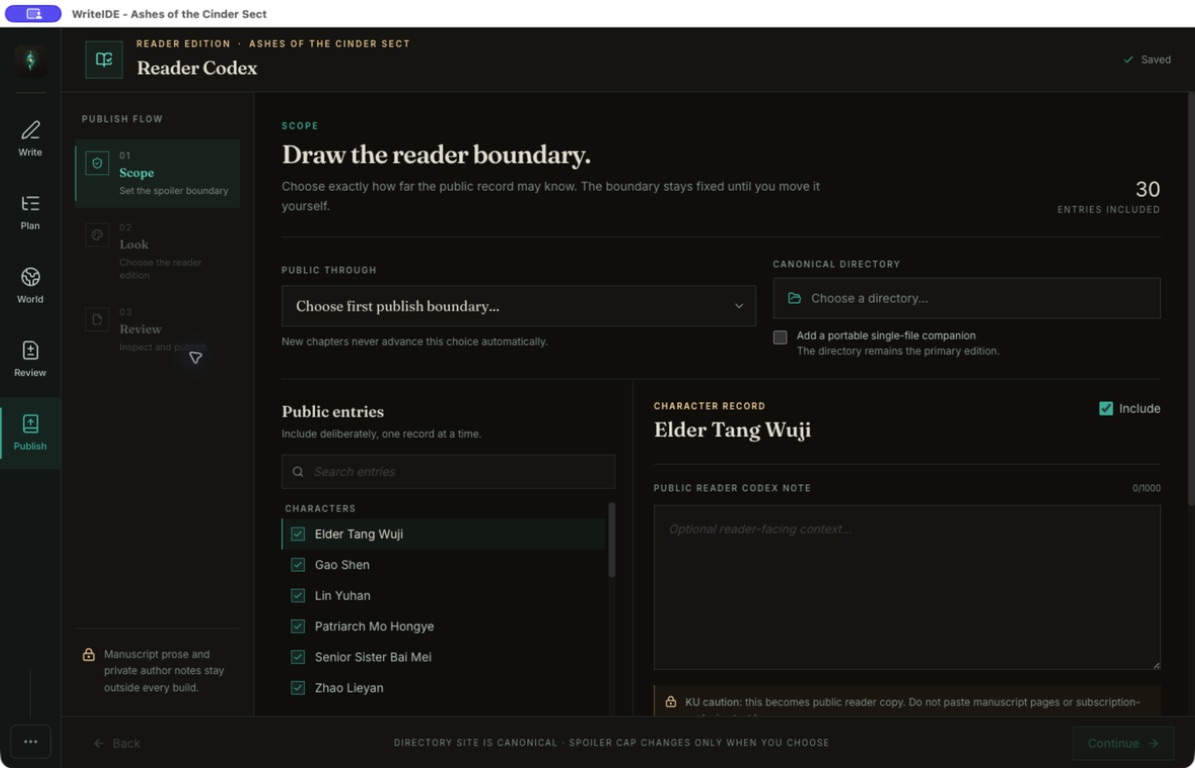Screen dimensions: 1195x768
Task: Click the round pointer badge near Review step
Action: pyautogui.click(x=196, y=357)
